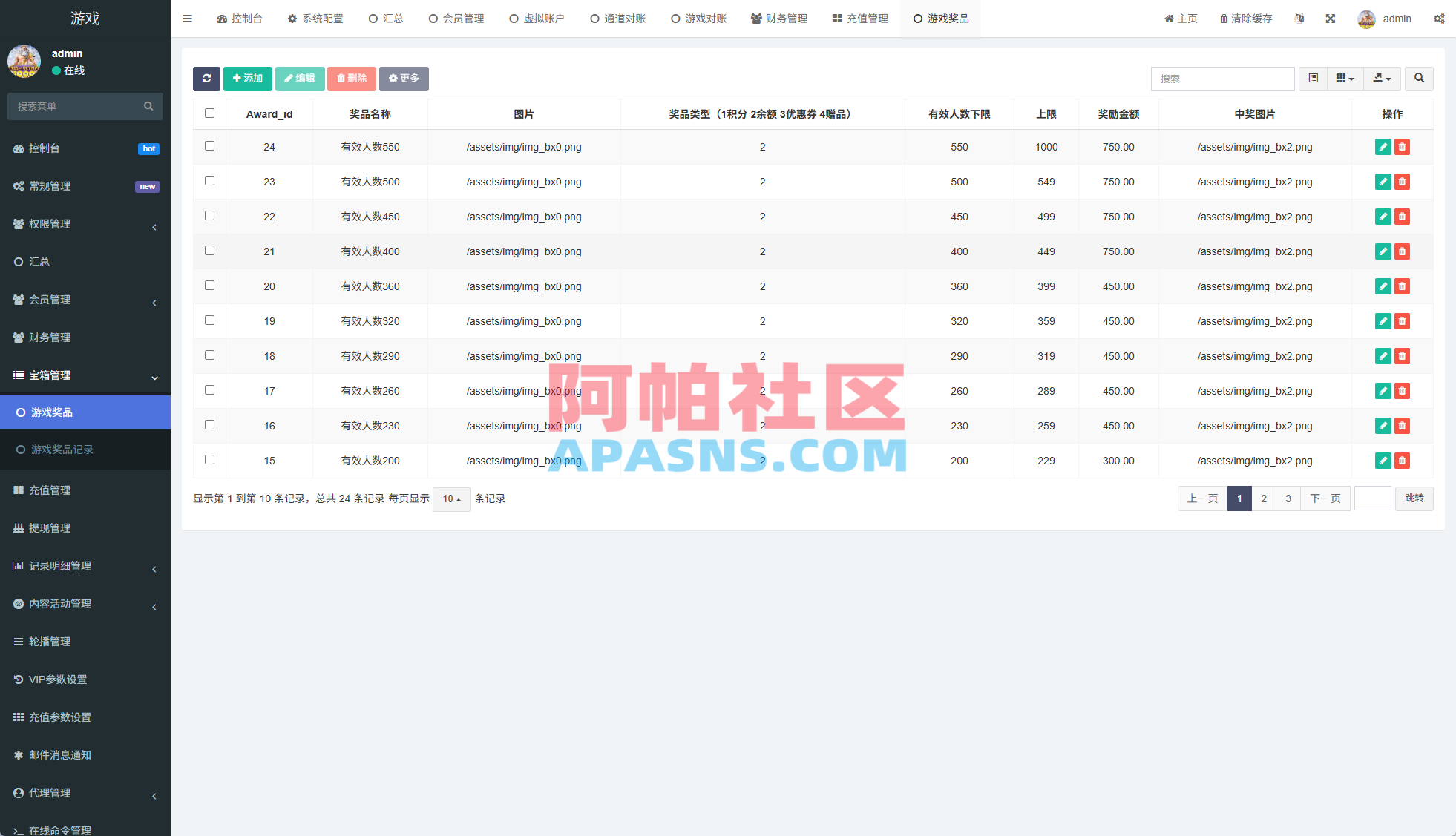Switch to card view with the detail icon
The height and width of the screenshot is (836, 1456).
pyautogui.click(x=1313, y=79)
